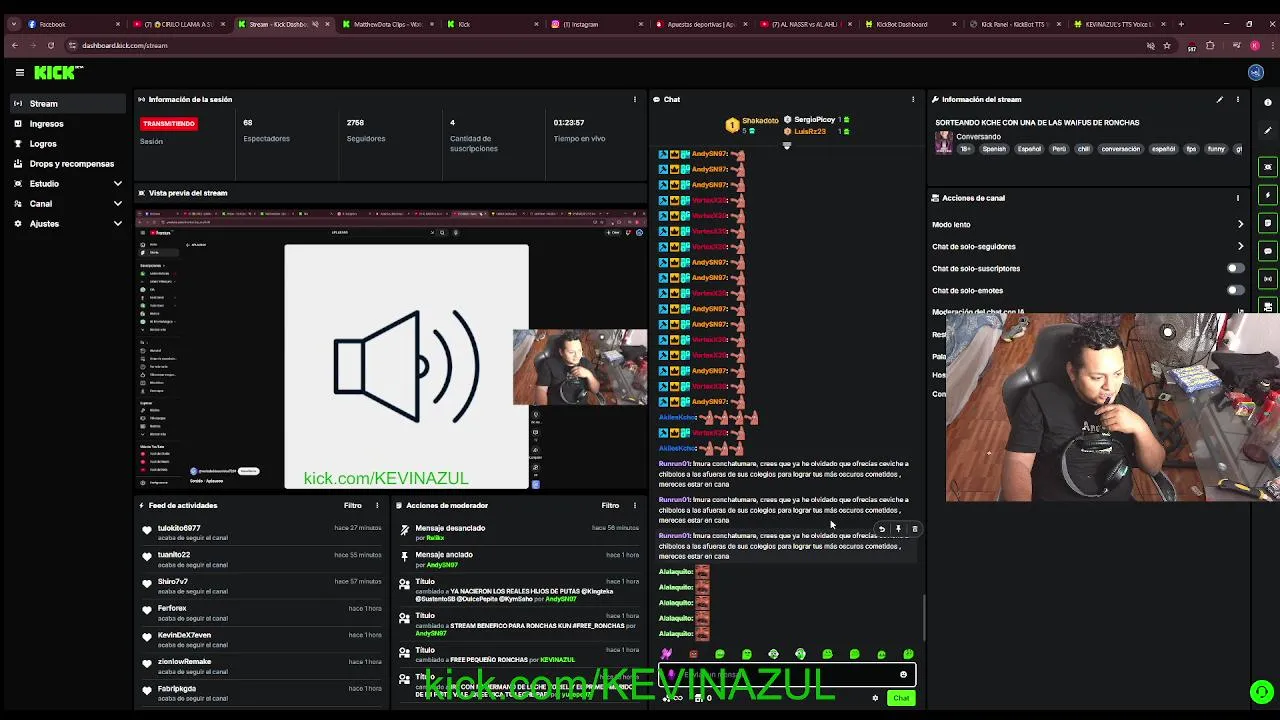This screenshot has height=720, width=1280.
Task: Click the 18+ stream tag
Action: click(966, 149)
